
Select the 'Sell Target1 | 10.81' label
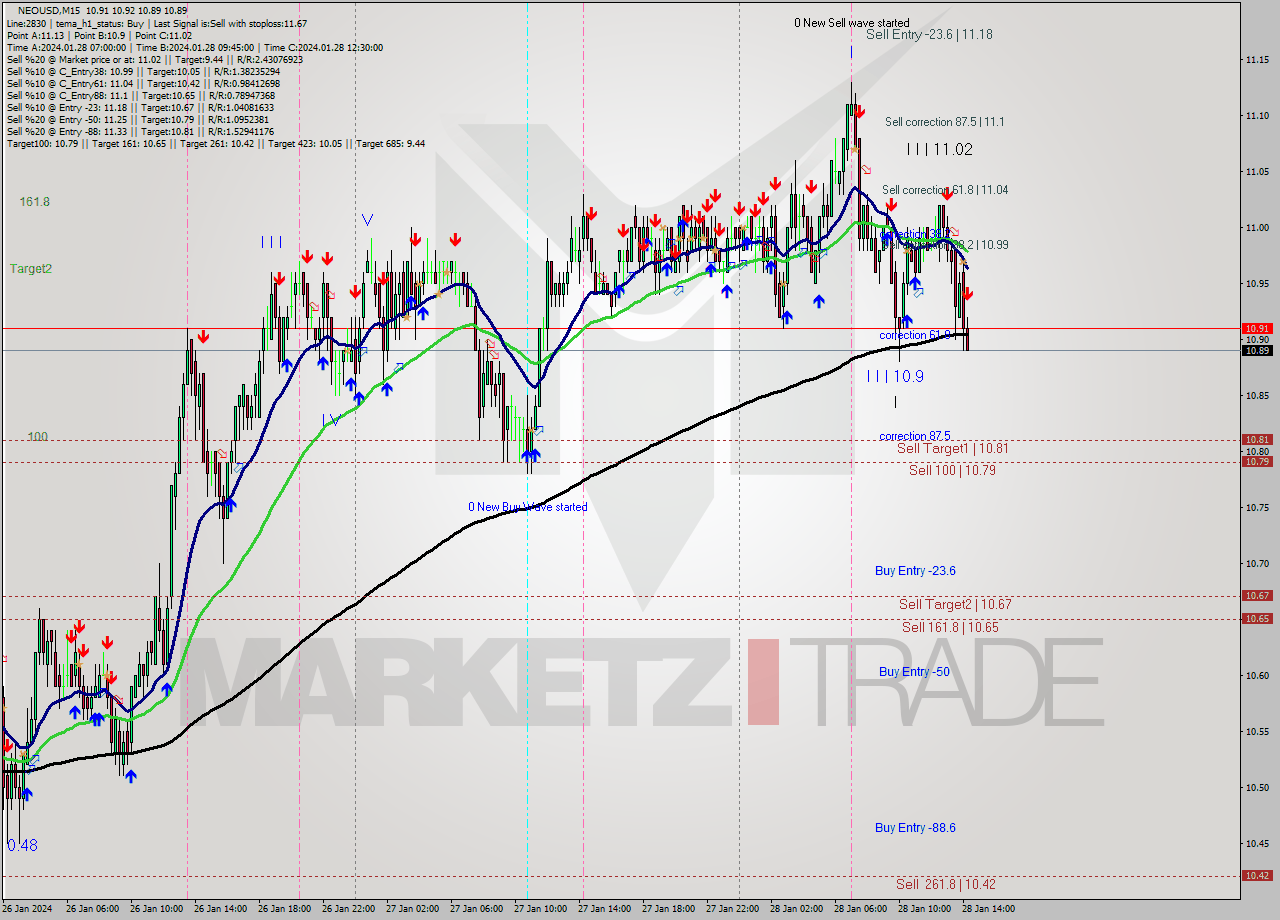click(953, 449)
